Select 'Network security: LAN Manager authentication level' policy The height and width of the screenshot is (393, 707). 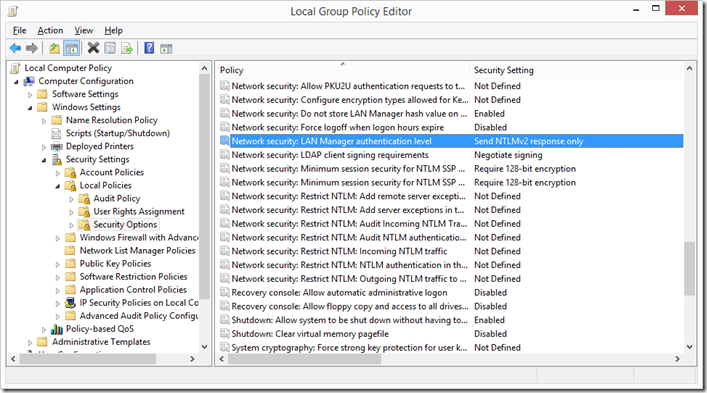point(451,141)
